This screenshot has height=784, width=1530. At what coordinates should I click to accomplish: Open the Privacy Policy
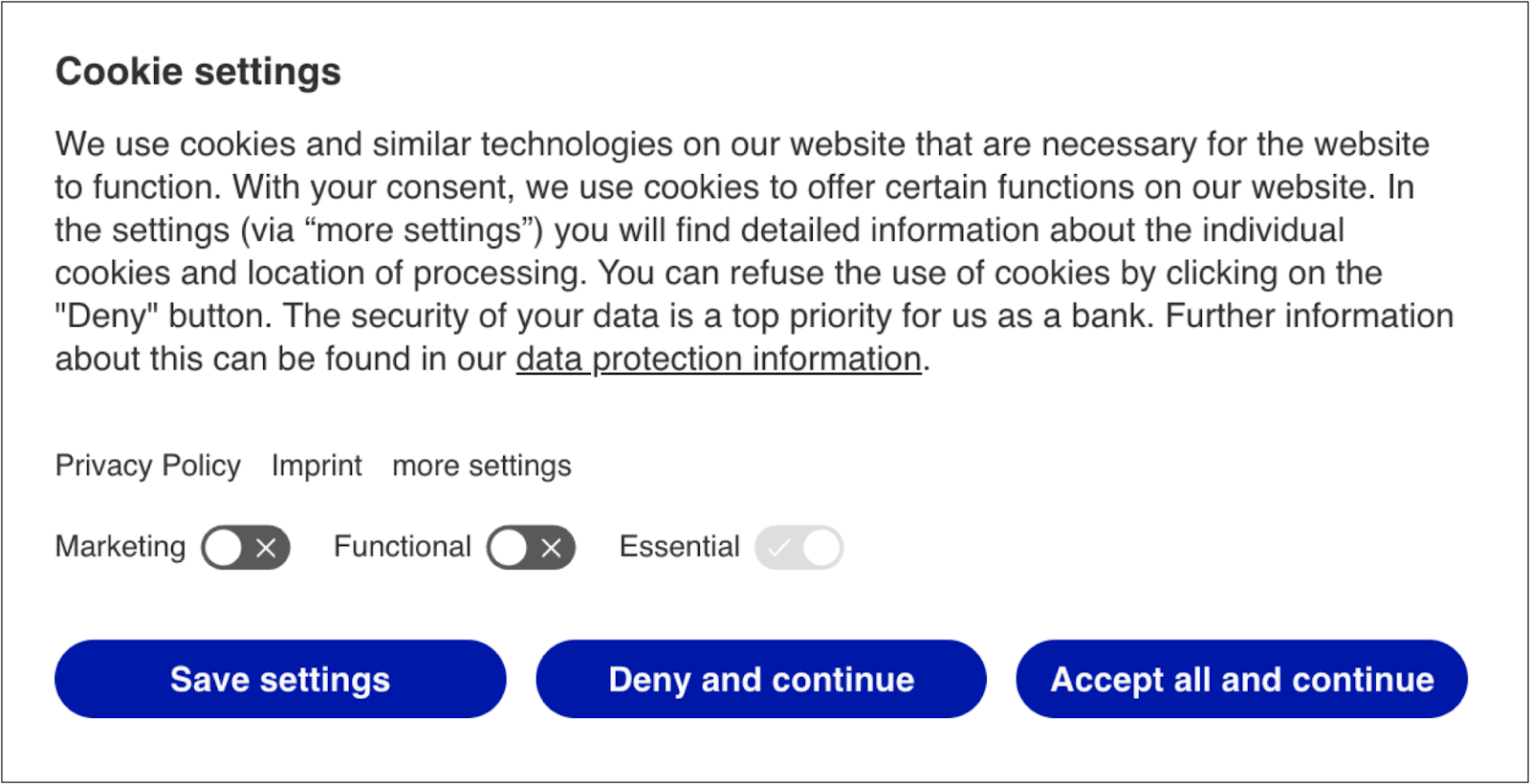pyautogui.click(x=147, y=466)
